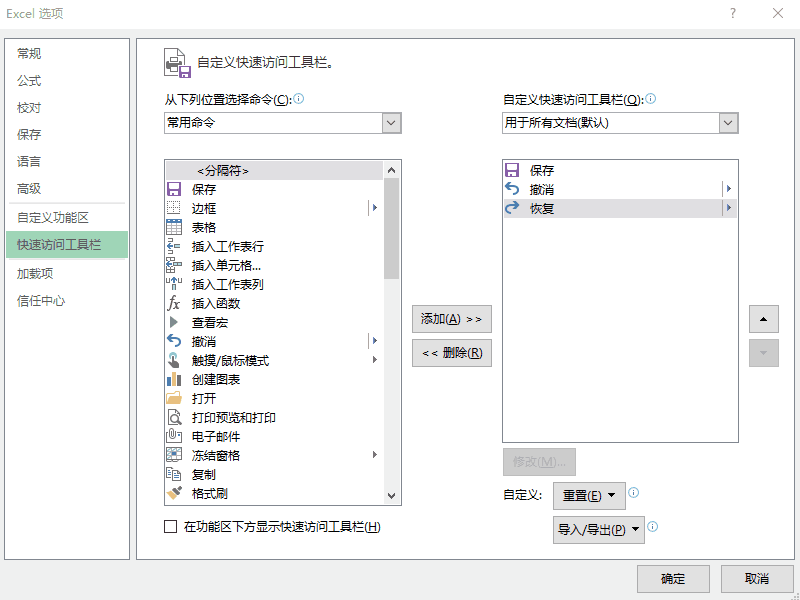This screenshot has height=600, width=800.
Task: Select 格式刷 in the command list
Action: (274, 493)
